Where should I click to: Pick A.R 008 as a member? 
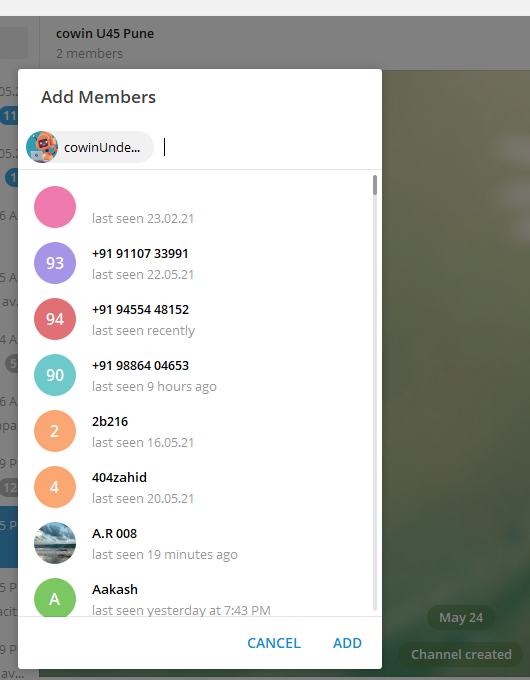click(x=200, y=543)
